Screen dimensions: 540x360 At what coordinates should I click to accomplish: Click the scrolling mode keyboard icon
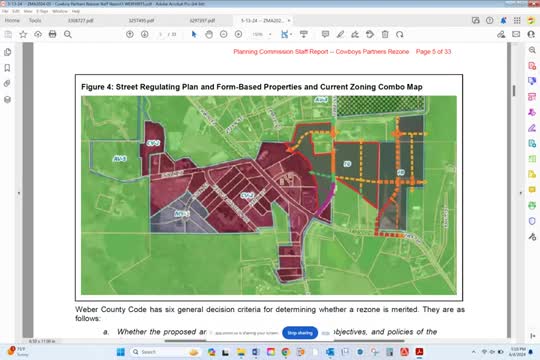pyautogui.click(x=304, y=34)
